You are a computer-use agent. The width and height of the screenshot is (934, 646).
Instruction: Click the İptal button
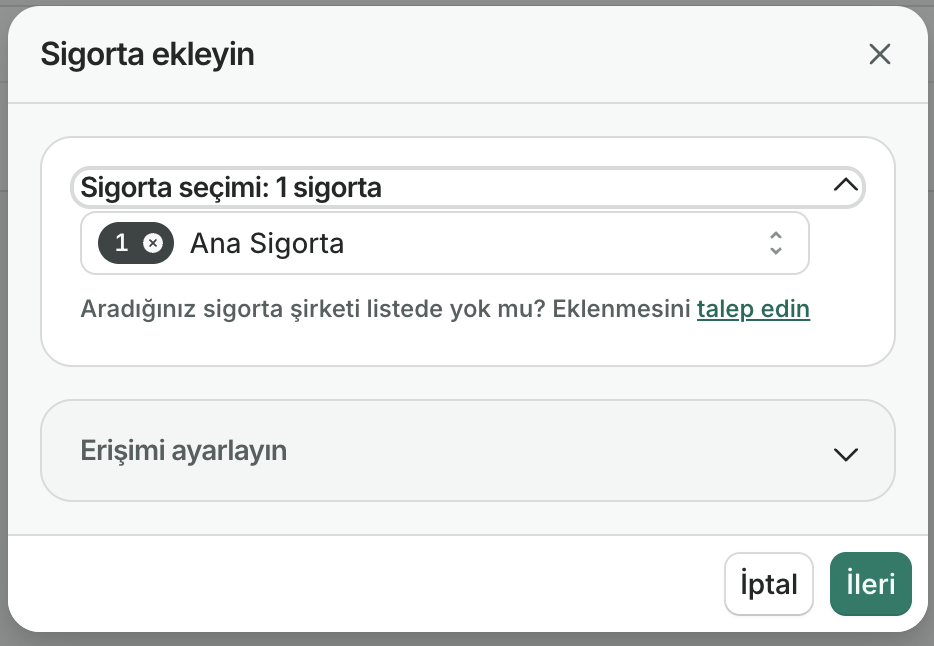pos(768,584)
